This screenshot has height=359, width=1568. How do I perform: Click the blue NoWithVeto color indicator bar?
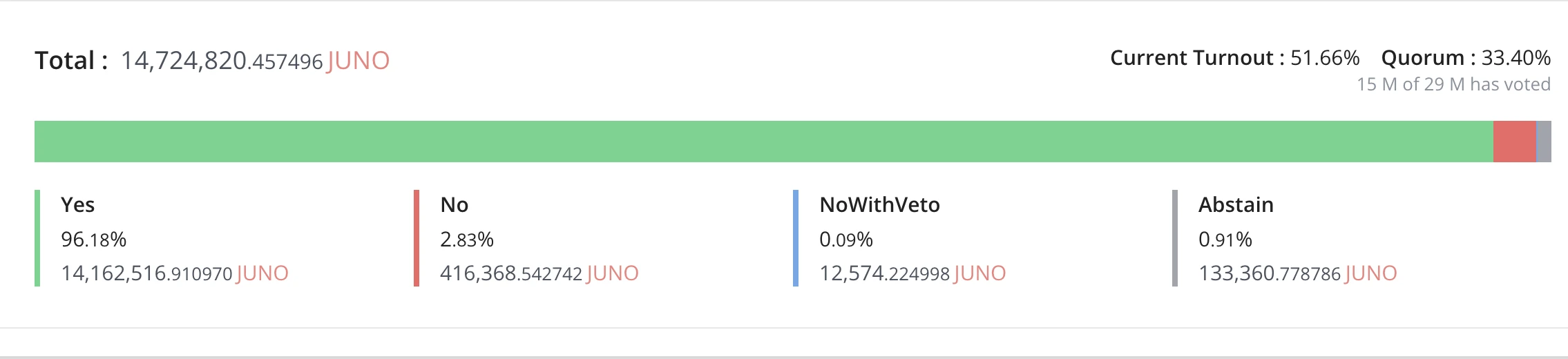(x=796, y=237)
